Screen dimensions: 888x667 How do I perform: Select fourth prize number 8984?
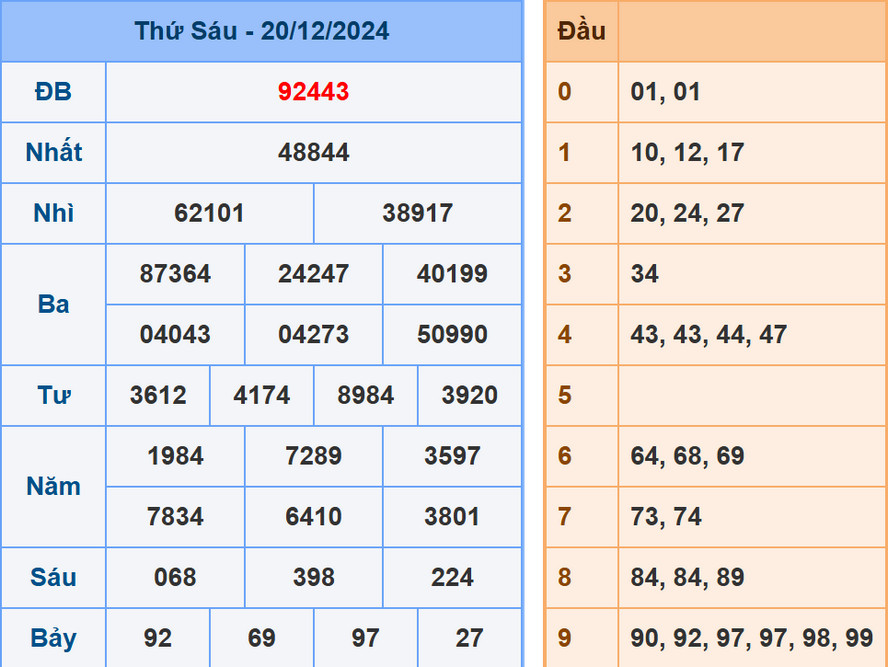tap(365, 396)
